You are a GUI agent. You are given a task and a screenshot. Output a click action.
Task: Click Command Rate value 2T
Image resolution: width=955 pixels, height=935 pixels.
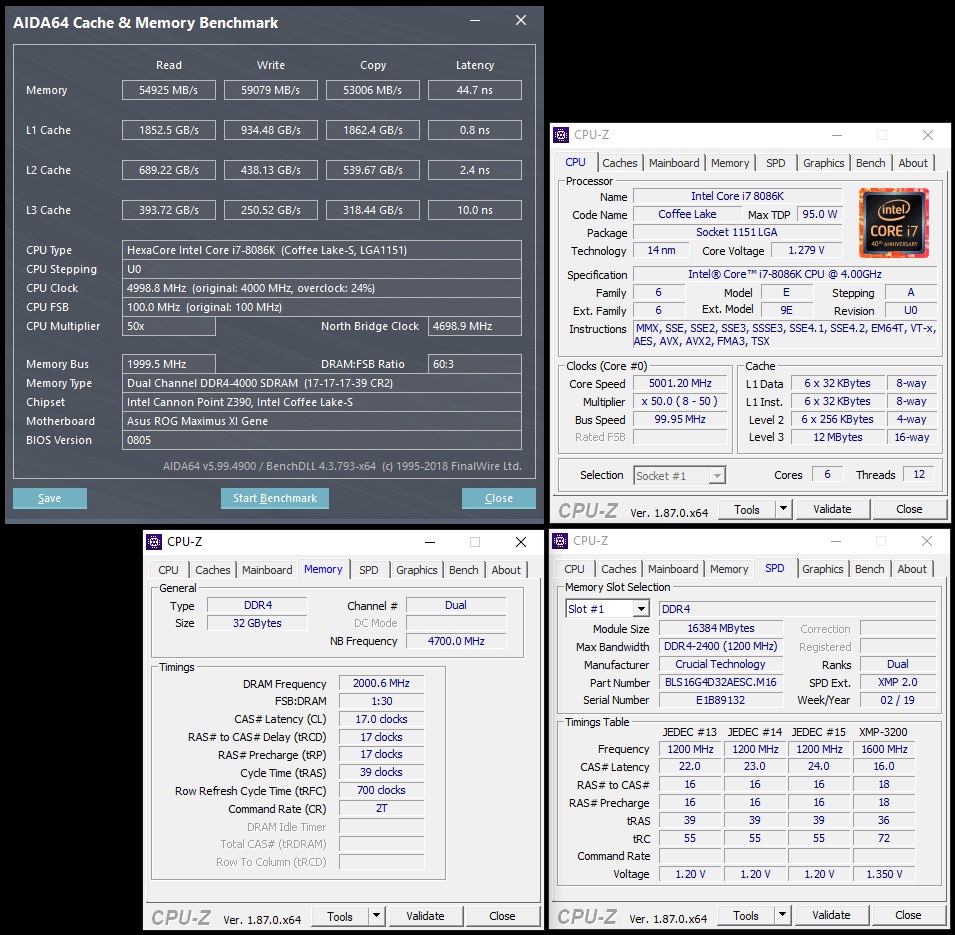coord(381,808)
